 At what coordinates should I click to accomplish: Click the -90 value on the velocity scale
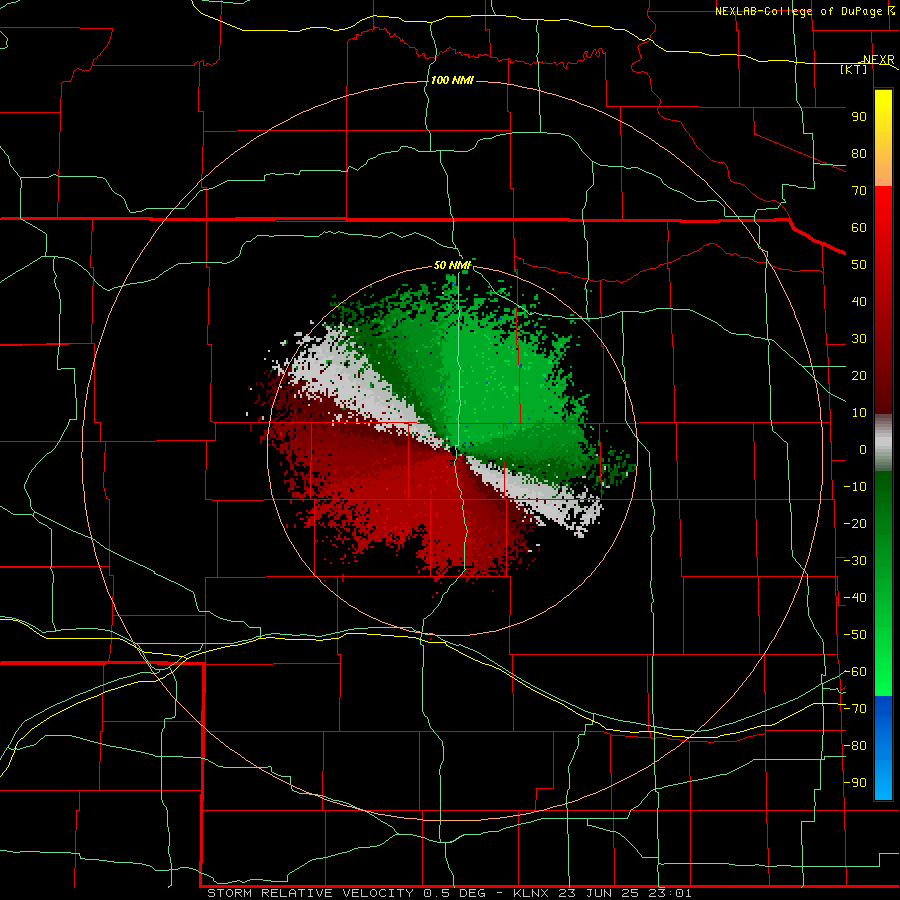pos(855,783)
